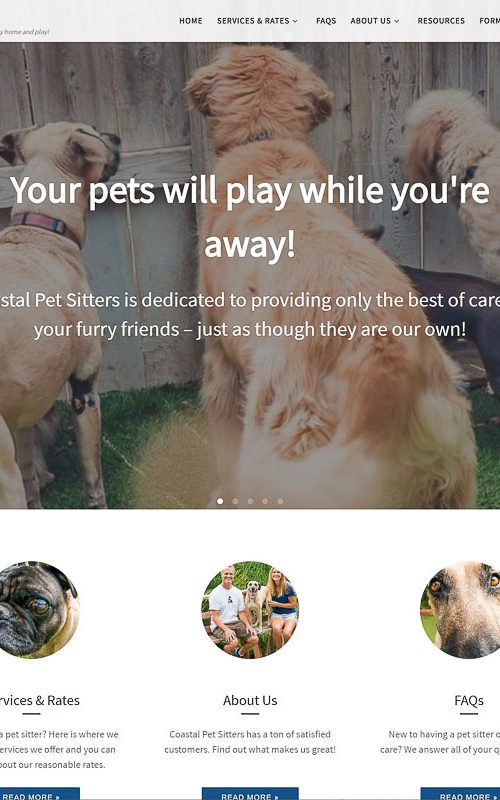Click Read More under About Us

click(250, 794)
